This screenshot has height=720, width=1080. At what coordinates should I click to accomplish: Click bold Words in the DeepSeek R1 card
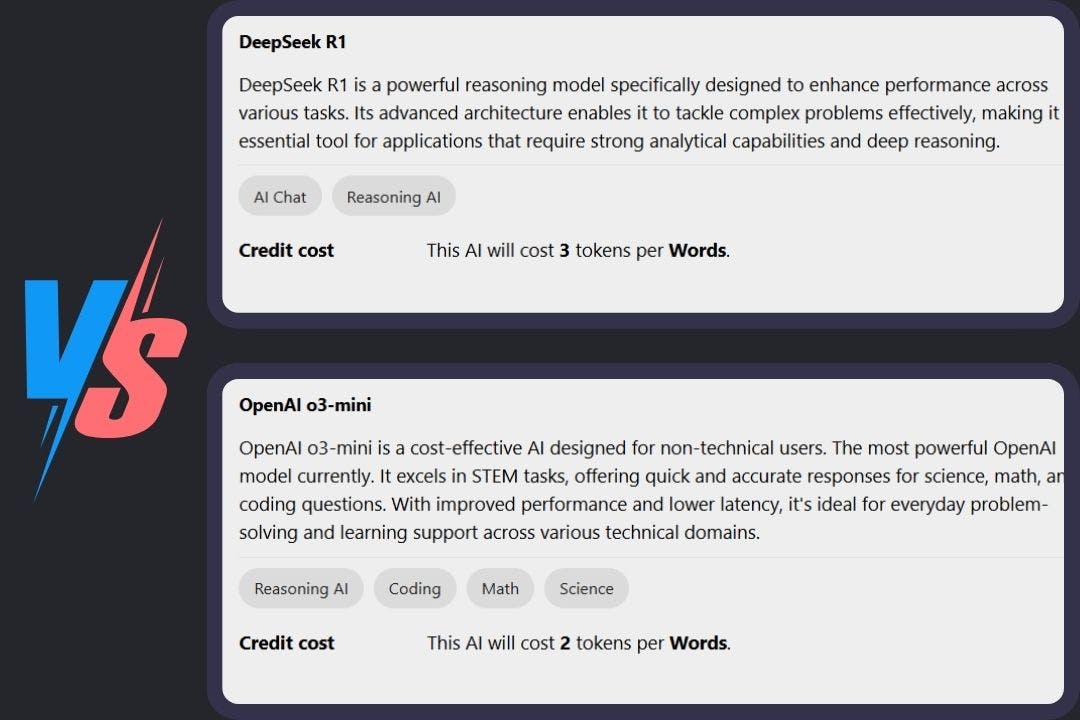tap(697, 251)
